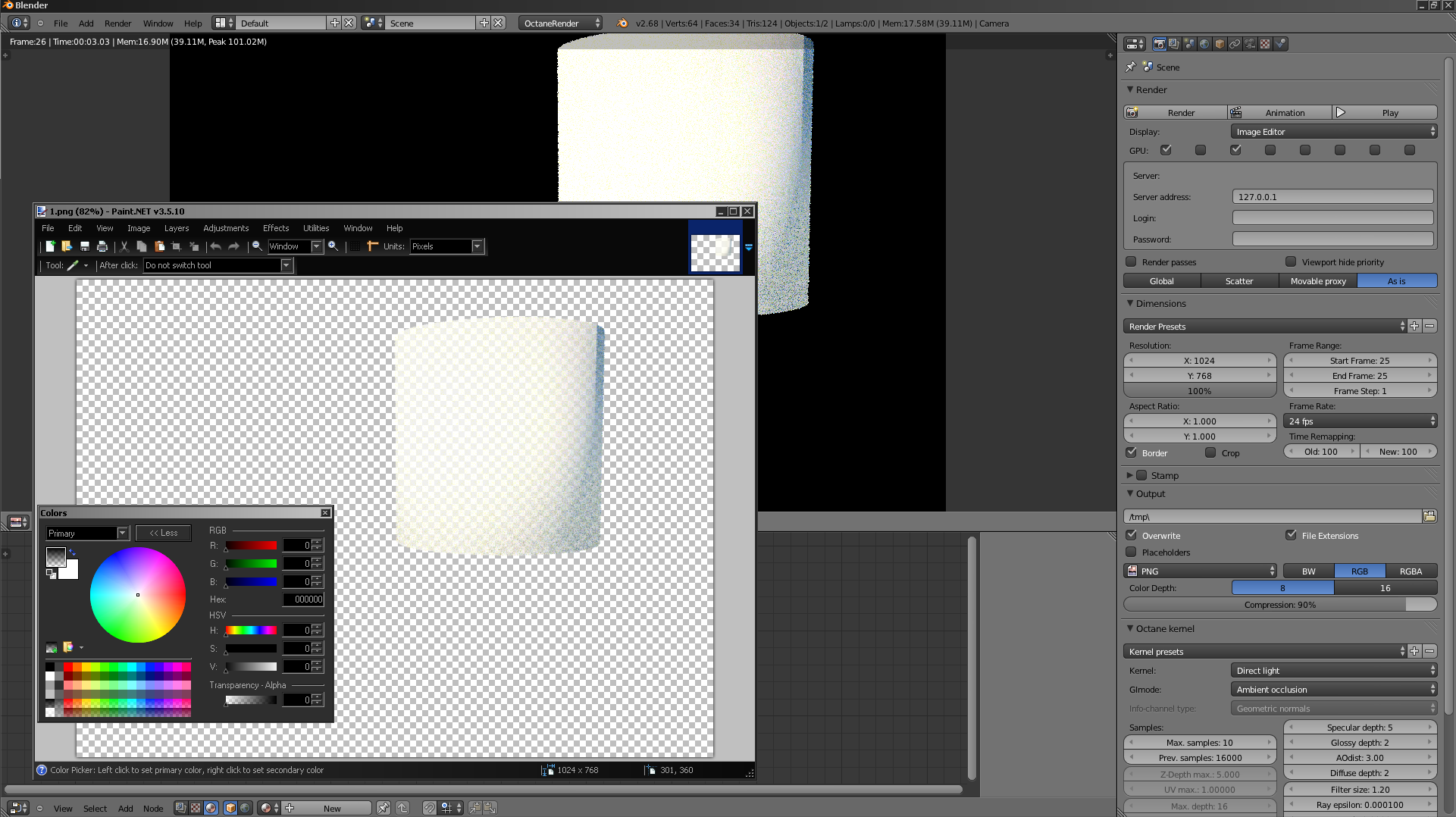Click the Server address 127.0.0.1 field
This screenshot has width=1456, height=817.
click(x=1332, y=197)
